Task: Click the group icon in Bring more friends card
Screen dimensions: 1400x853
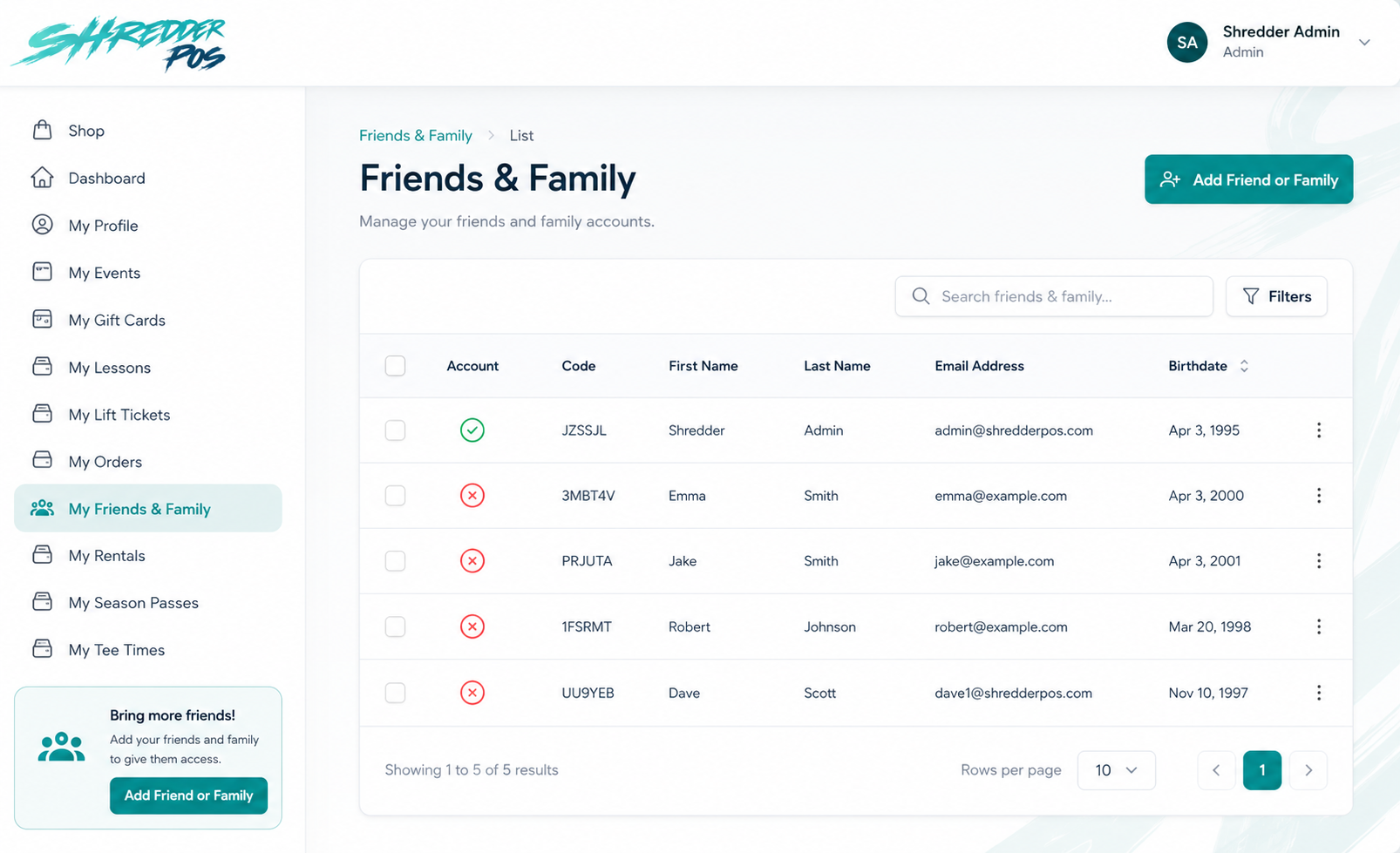Action: 62,747
